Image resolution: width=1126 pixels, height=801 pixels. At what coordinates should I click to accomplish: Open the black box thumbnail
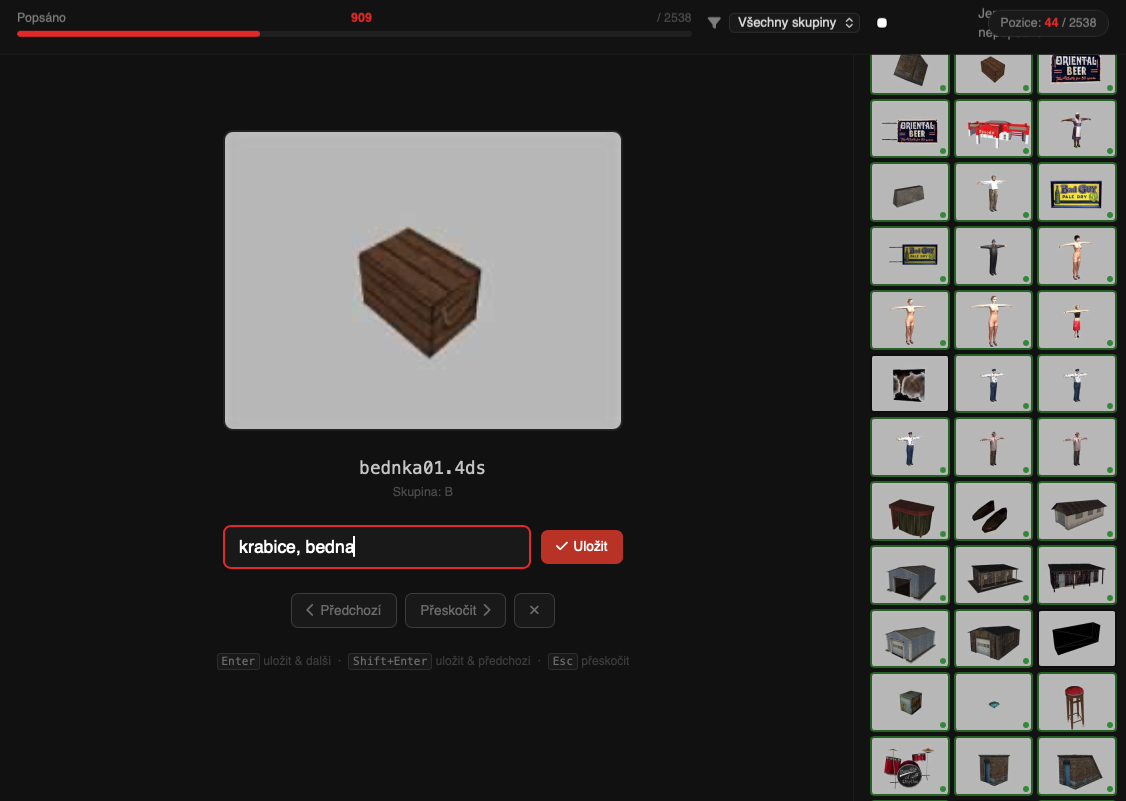click(x=1076, y=639)
